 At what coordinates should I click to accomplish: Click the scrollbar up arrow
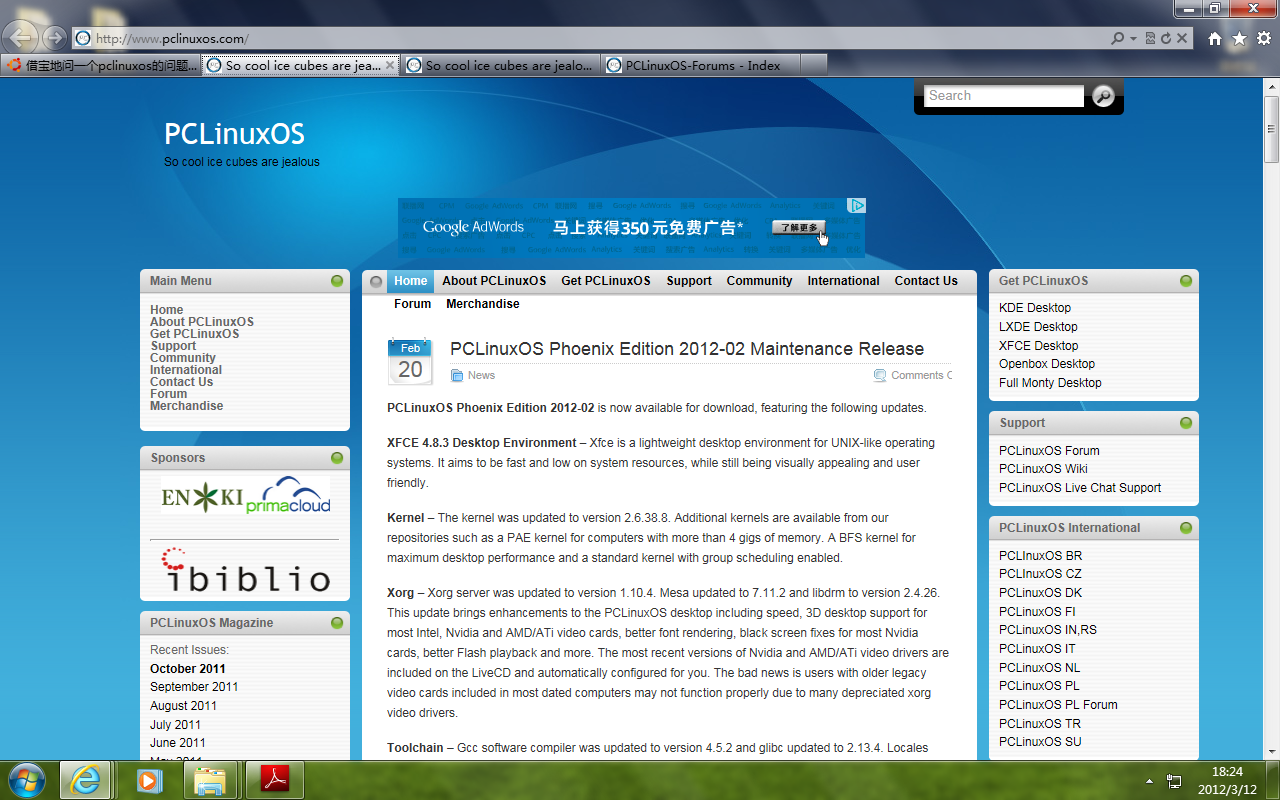tap(1271, 85)
